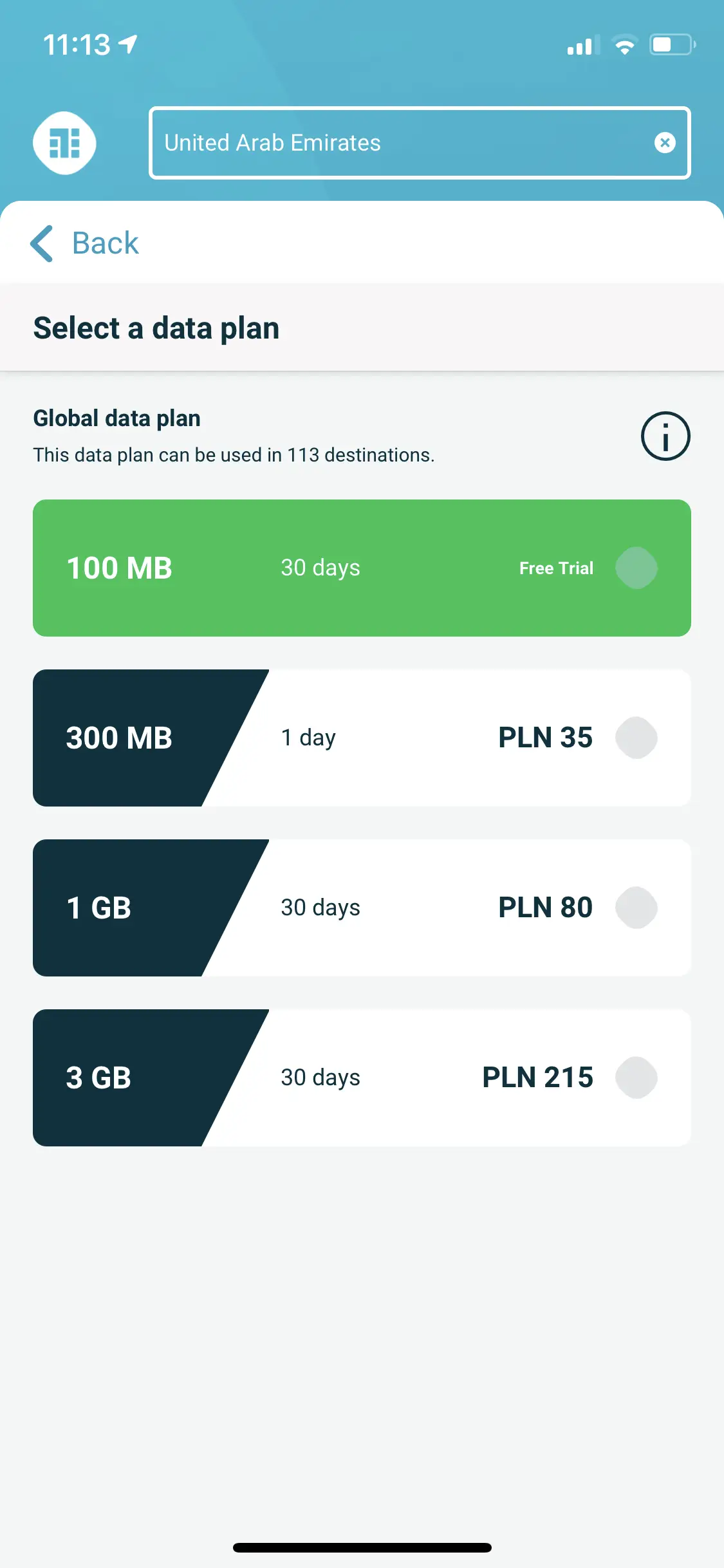This screenshot has height=1568, width=724.
Task: Tap the cellular signal bars icon
Action: coord(582,46)
